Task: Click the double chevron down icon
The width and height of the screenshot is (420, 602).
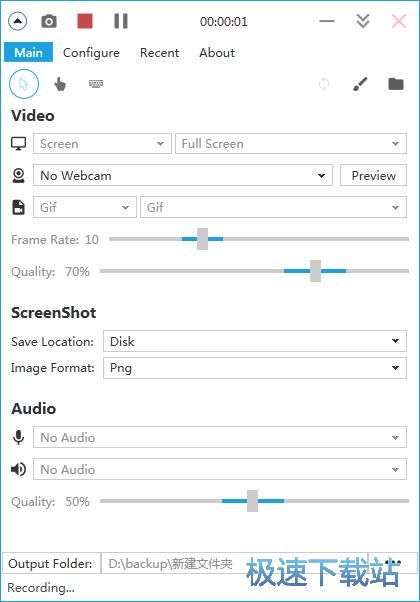Action: tap(363, 21)
